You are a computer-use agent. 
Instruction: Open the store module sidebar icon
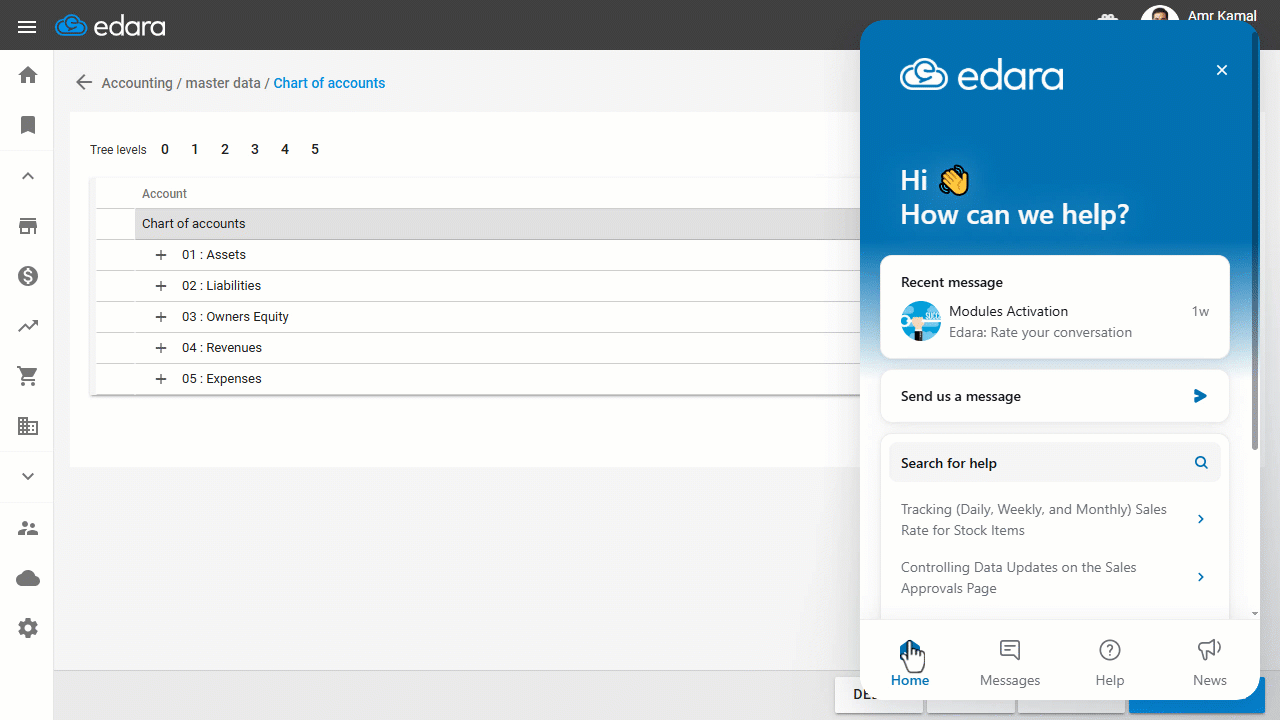[x=28, y=226]
